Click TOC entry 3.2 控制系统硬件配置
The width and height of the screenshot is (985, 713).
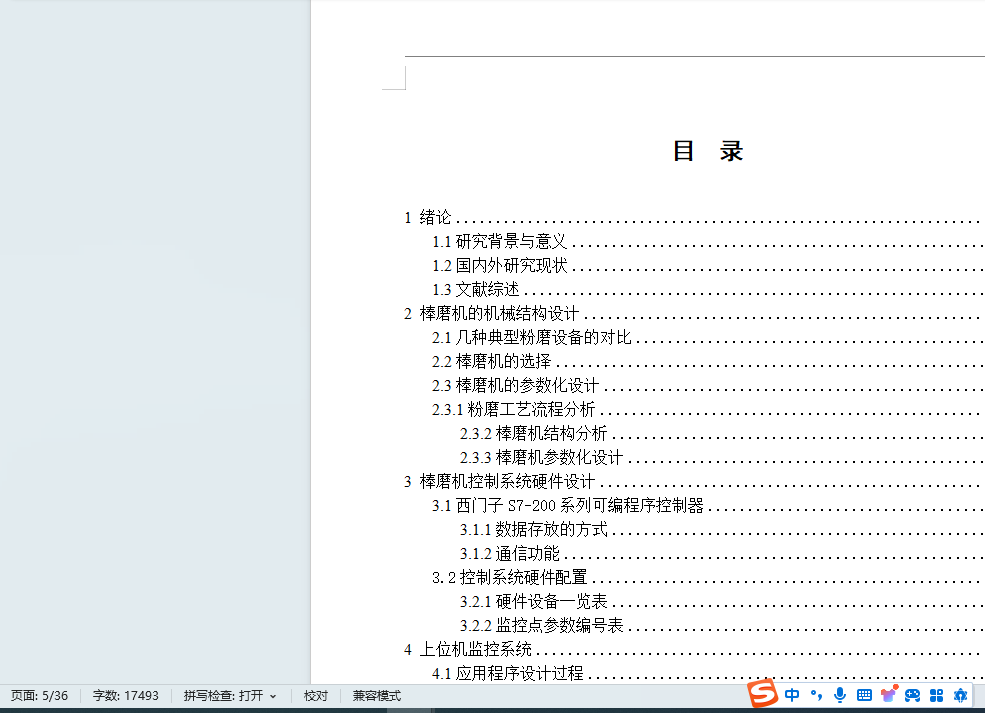[x=509, y=577]
